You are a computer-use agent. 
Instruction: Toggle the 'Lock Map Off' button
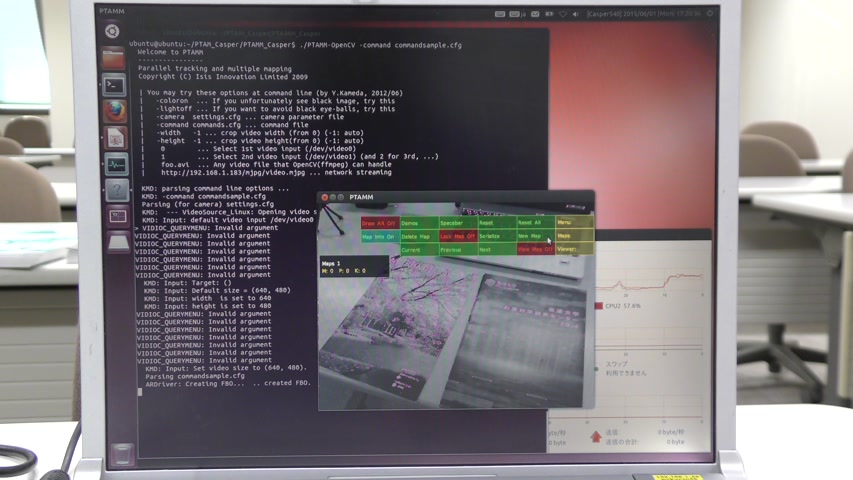pos(458,236)
